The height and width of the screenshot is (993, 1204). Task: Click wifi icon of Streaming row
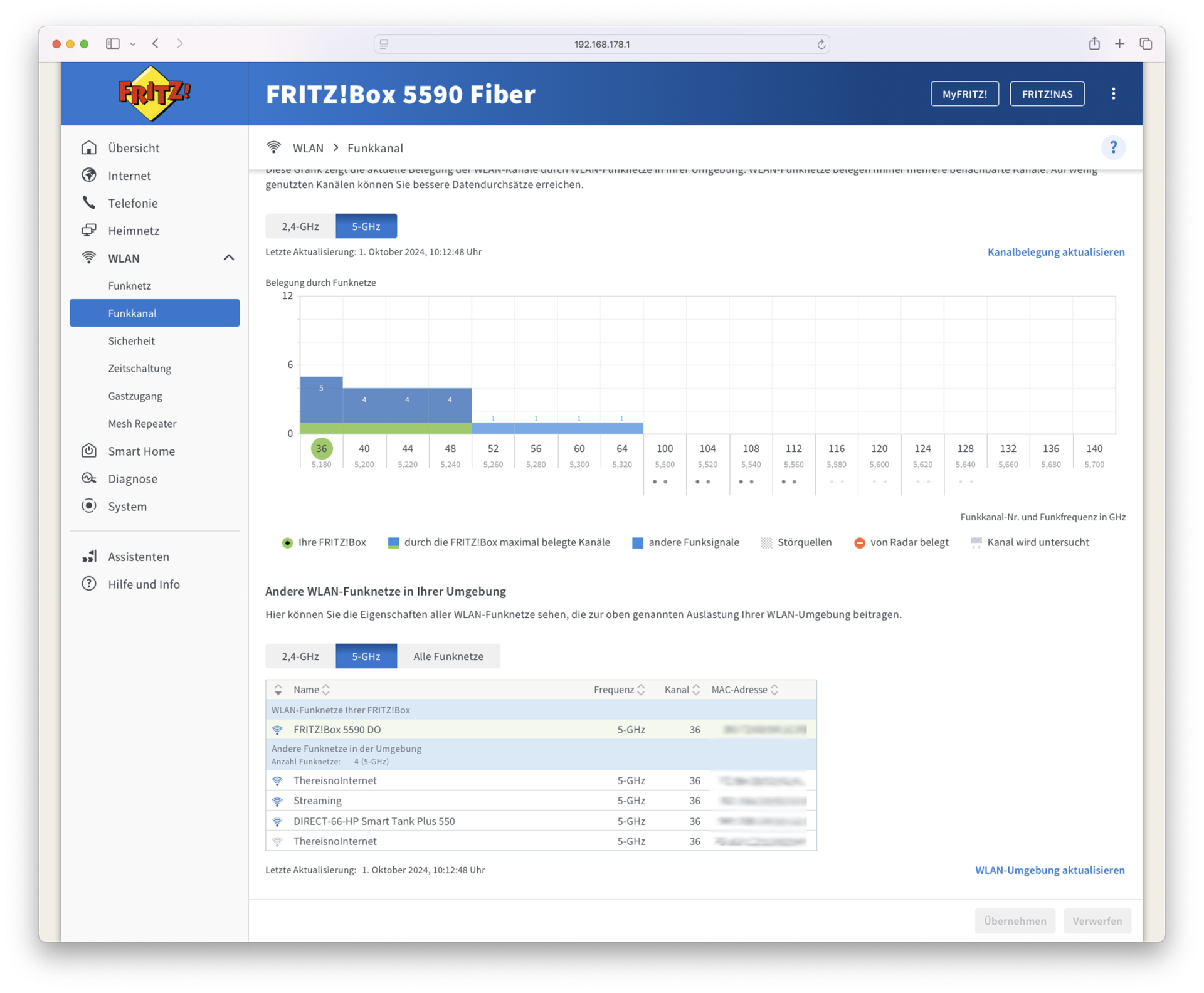pos(277,801)
